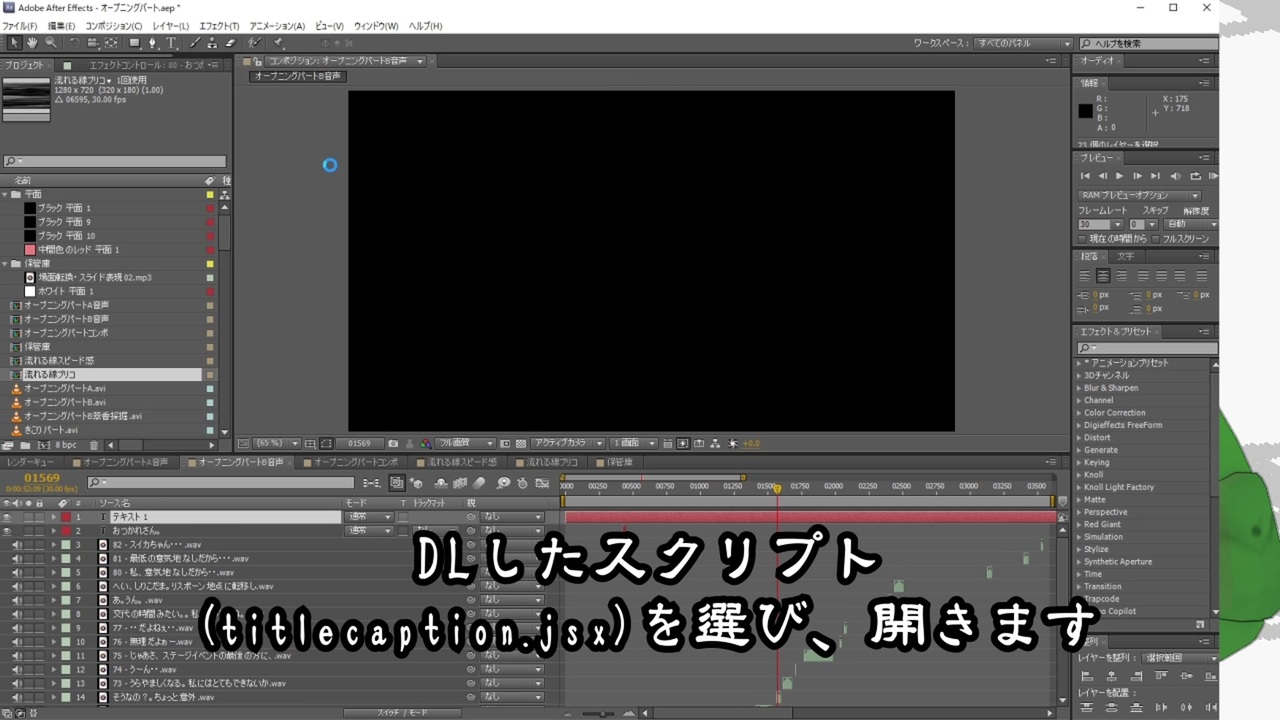Enable the 現在の時間から checkbox

(x=1083, y=239)
